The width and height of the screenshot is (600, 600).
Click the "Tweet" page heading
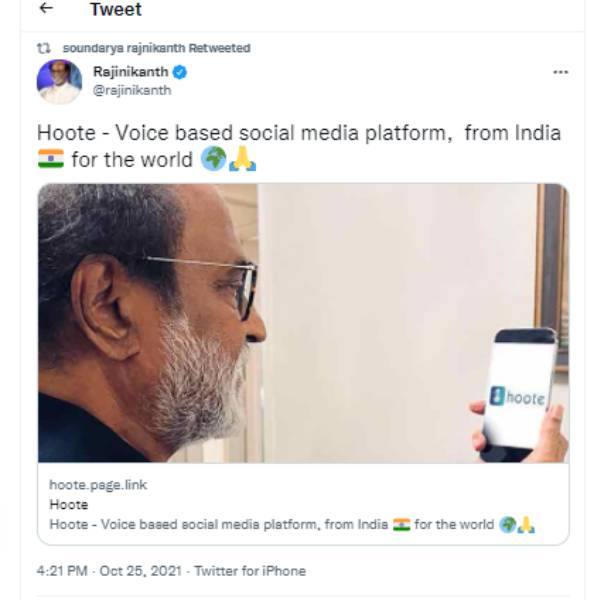[x=115, y=10]
